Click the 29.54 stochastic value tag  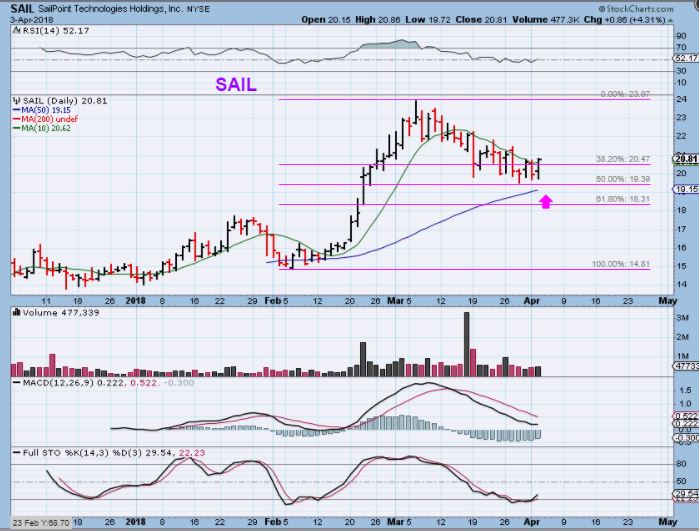pyautogui.click(x=686, y=494)
